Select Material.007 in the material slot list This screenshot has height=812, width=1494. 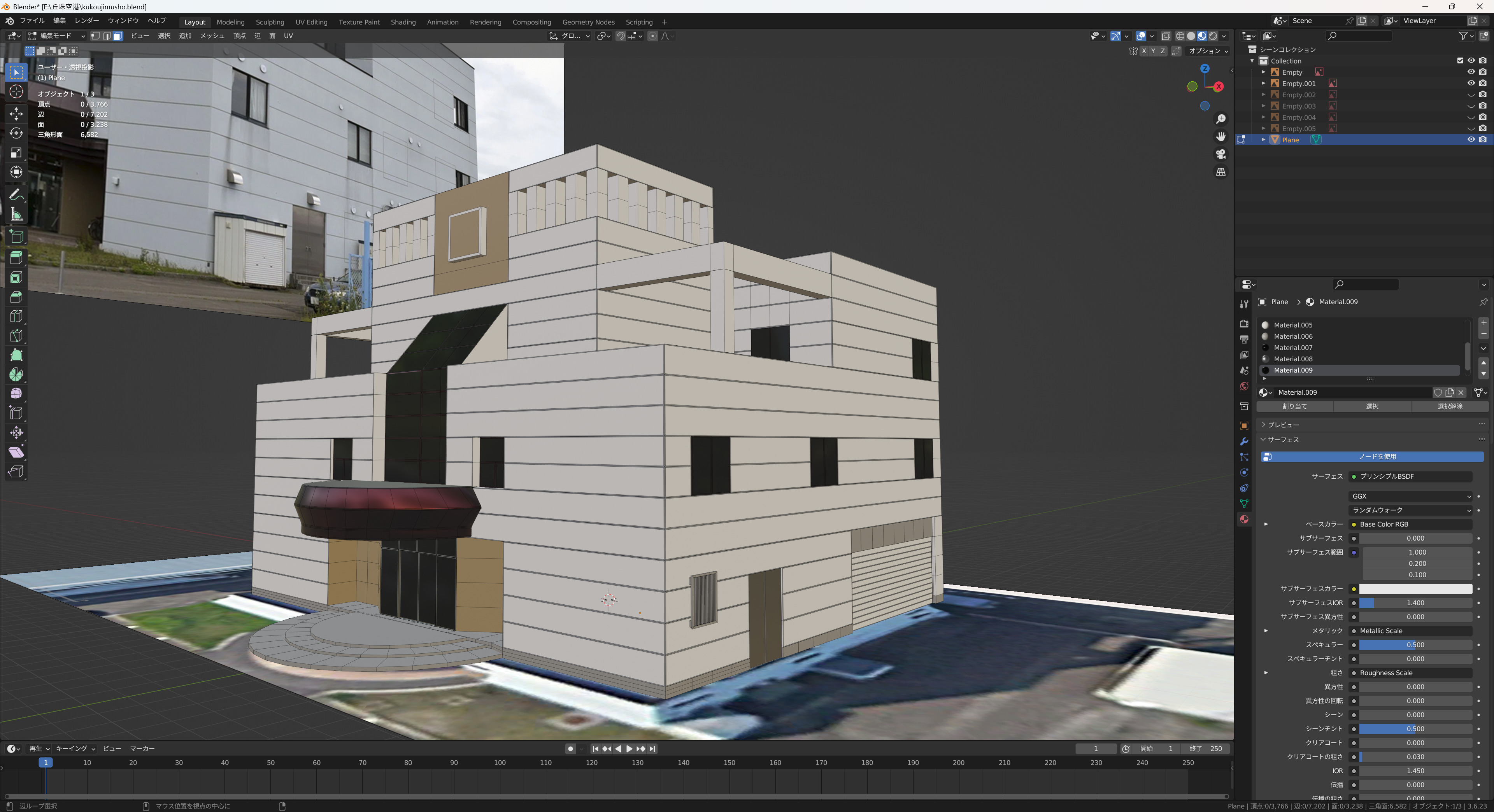tap(1360, 348)
